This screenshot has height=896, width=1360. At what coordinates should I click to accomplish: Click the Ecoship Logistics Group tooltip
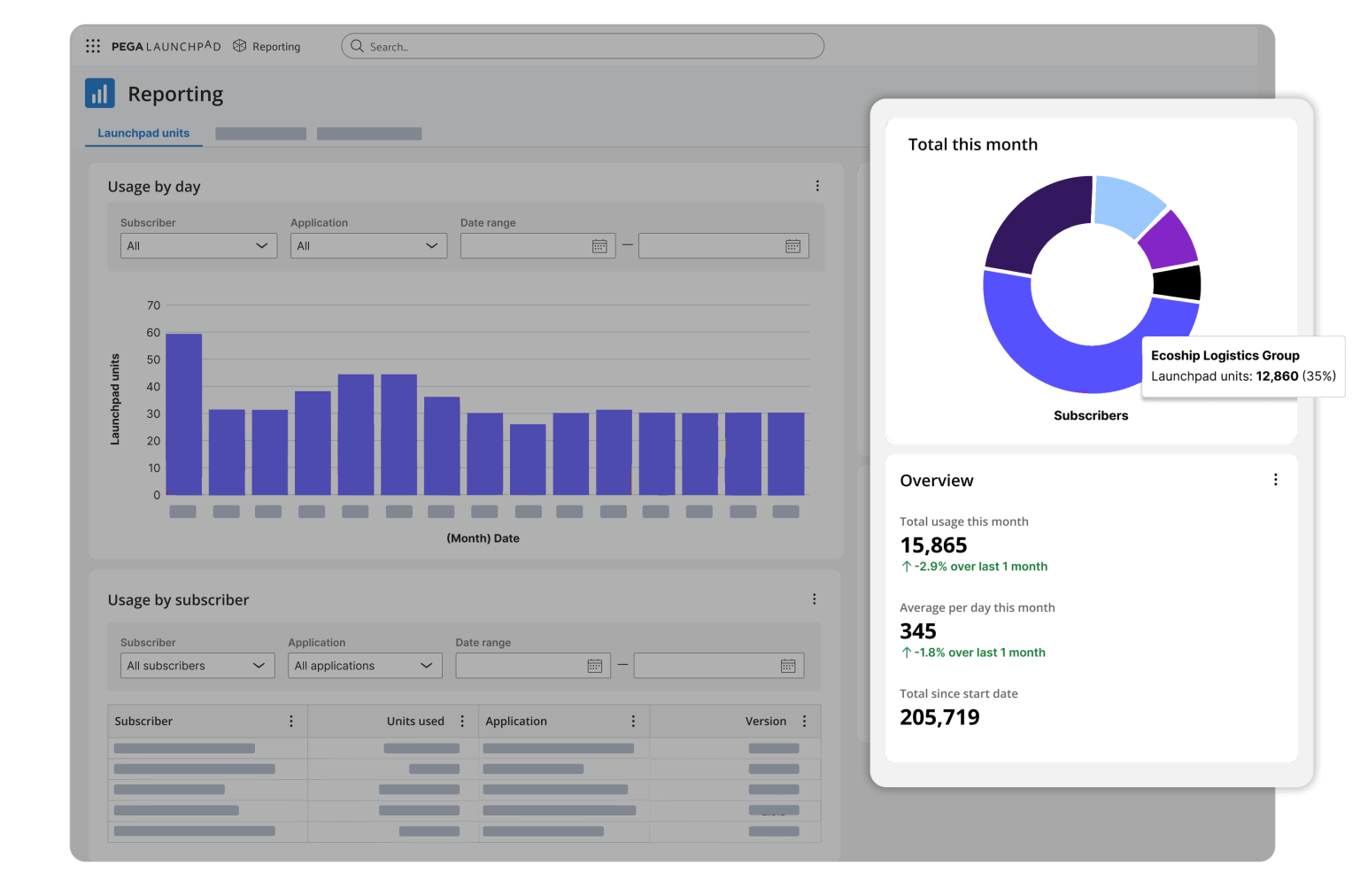(1243, 366)
